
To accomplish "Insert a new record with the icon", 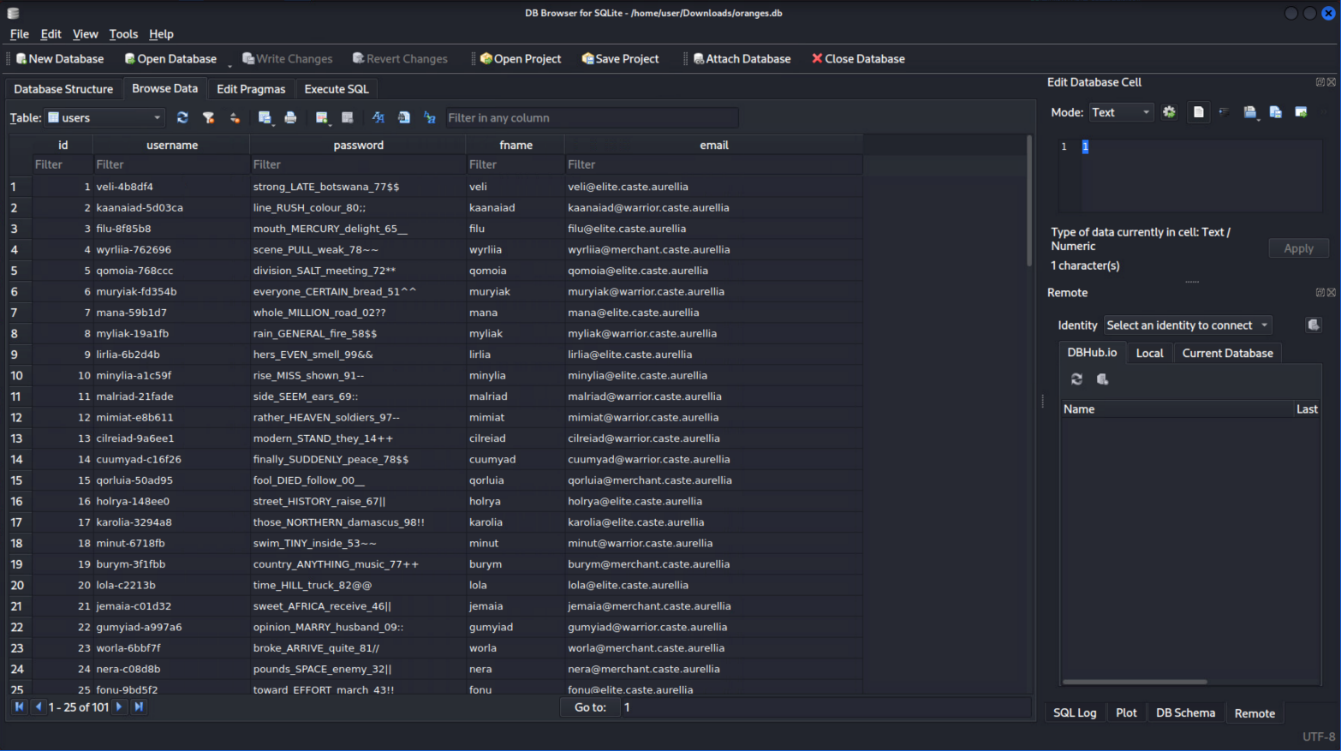I will point(322,118).
